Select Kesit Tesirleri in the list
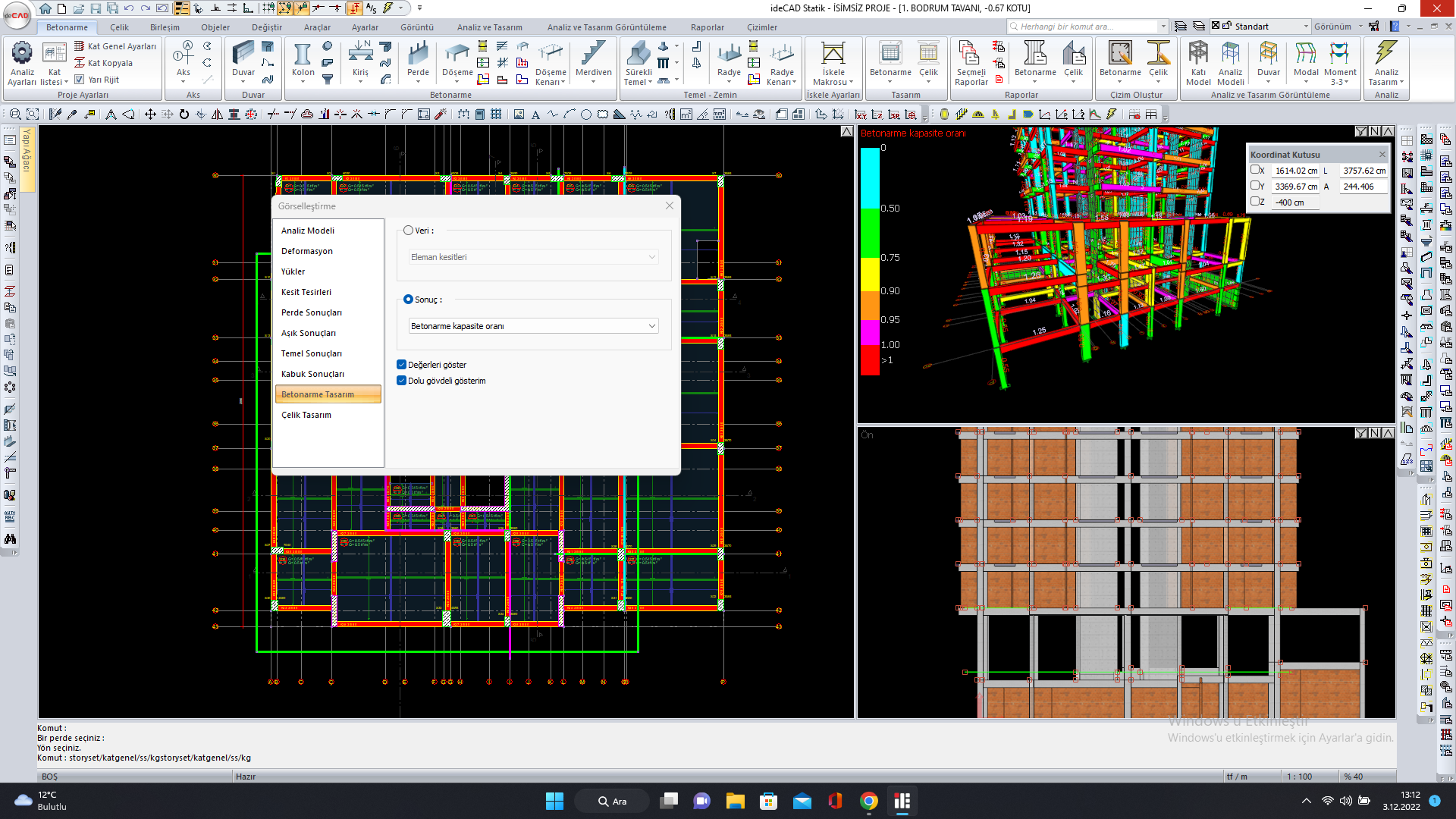Viewport: 1456px width, 819px height. (306, 292)
